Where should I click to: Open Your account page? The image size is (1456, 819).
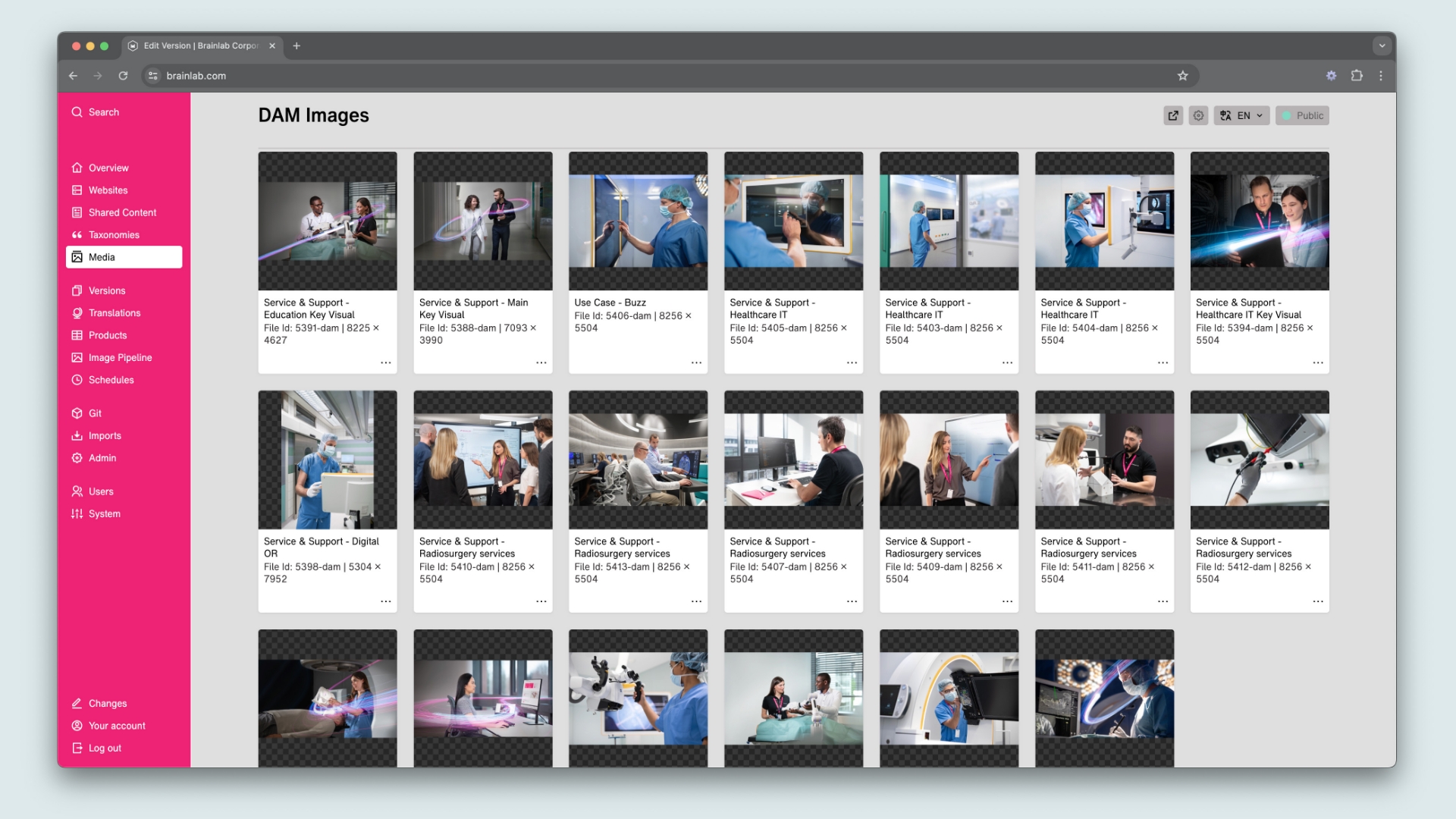coord(117,726)
